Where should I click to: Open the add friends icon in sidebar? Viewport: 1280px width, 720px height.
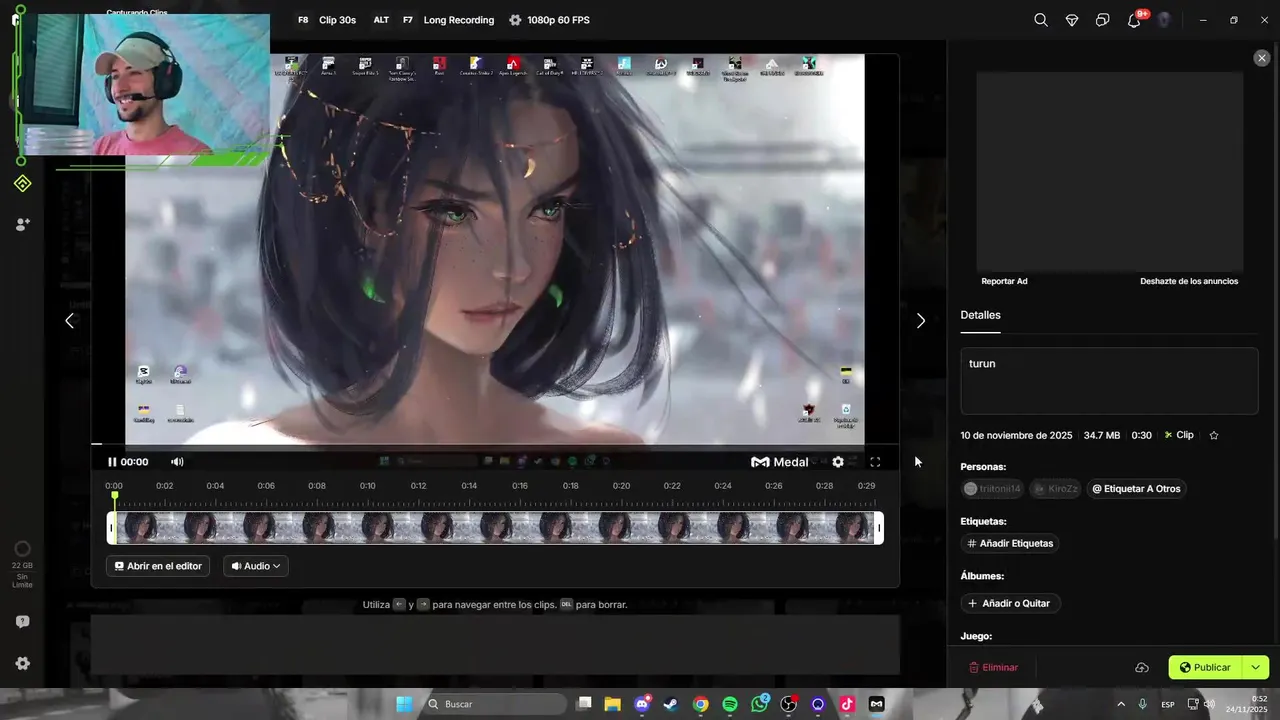click(x=22, y=225)
